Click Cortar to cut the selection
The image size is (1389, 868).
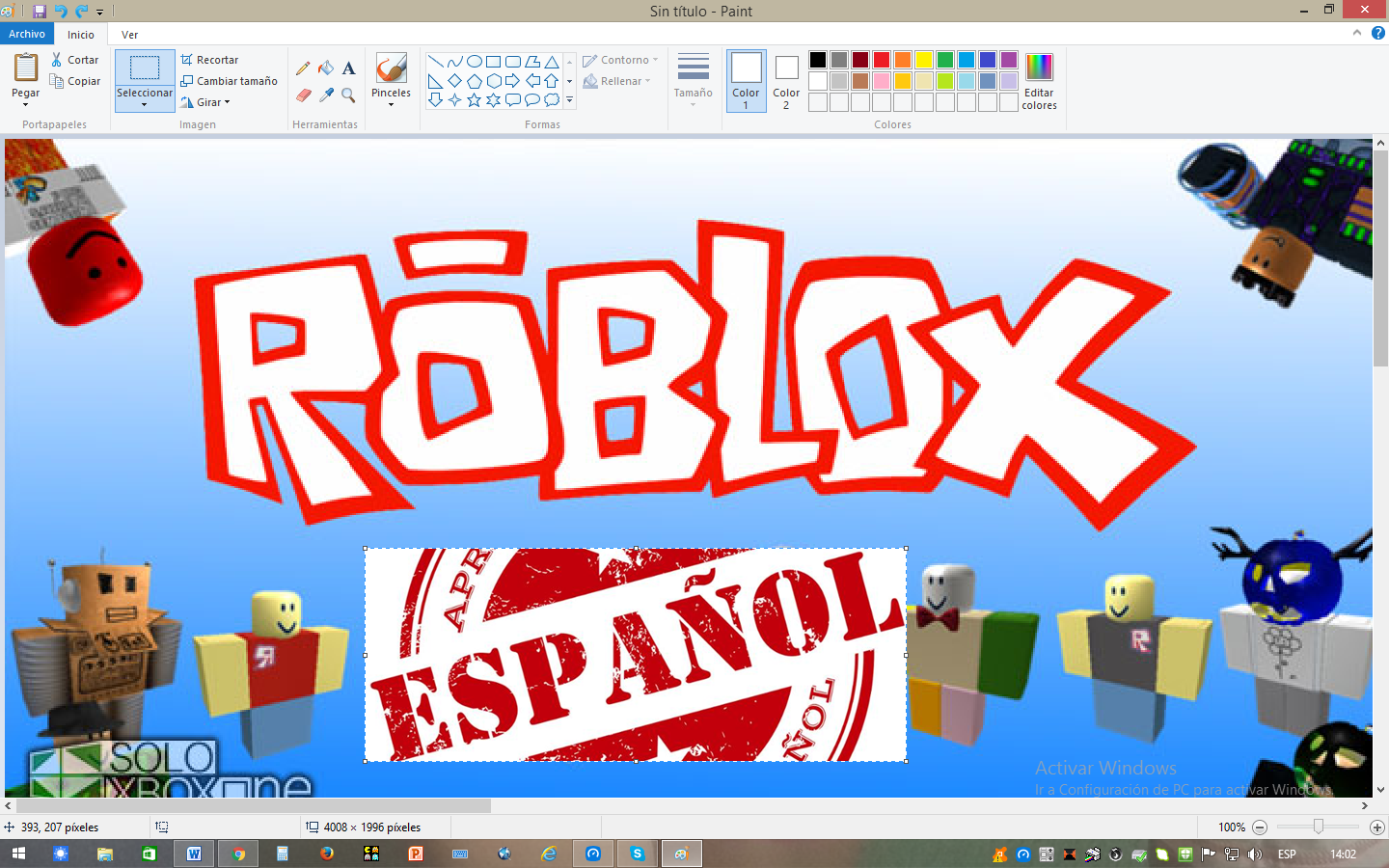(x=75, y=60)
